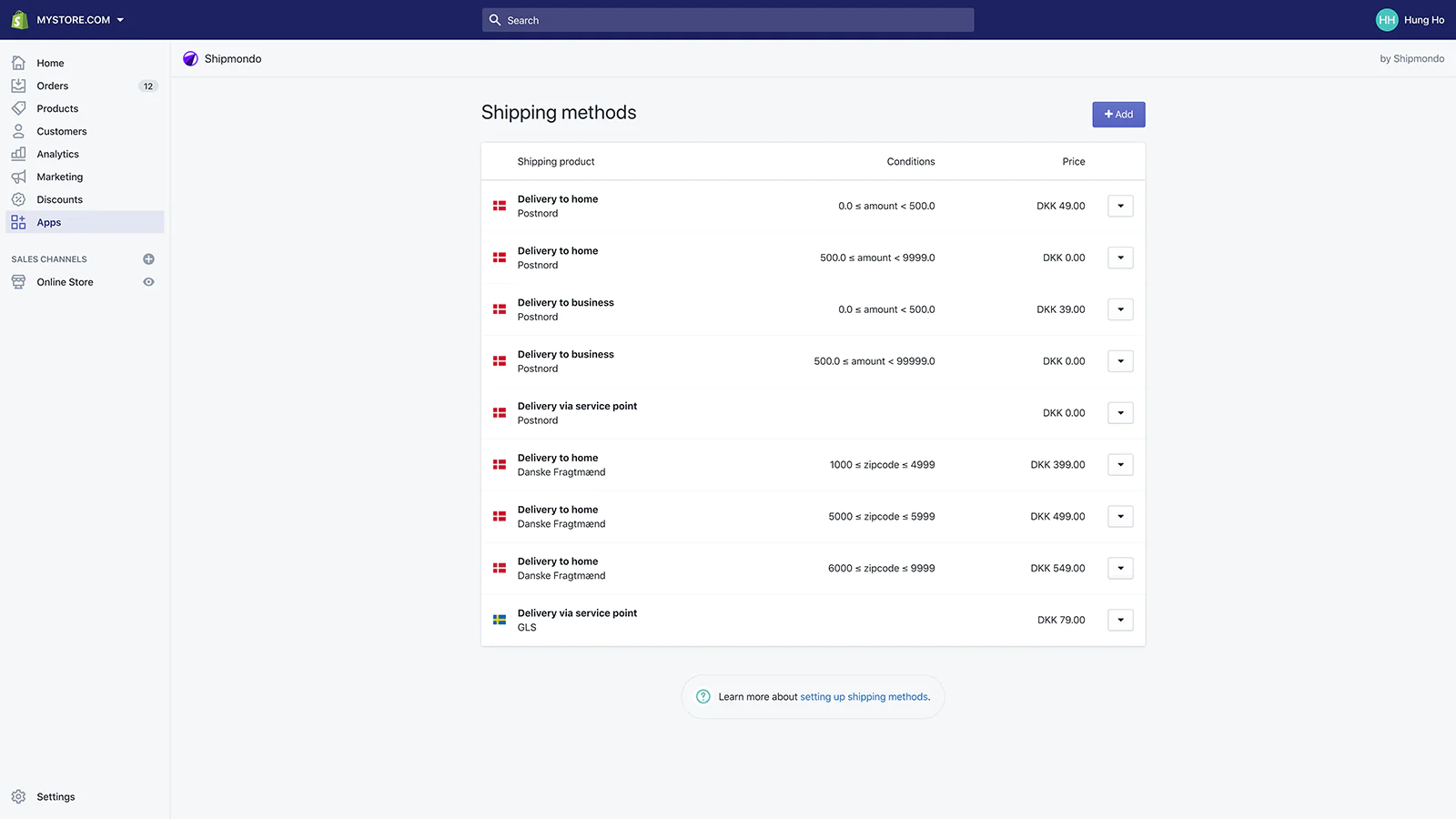Click the Shipping methods page heading

(x=559, y=113)
